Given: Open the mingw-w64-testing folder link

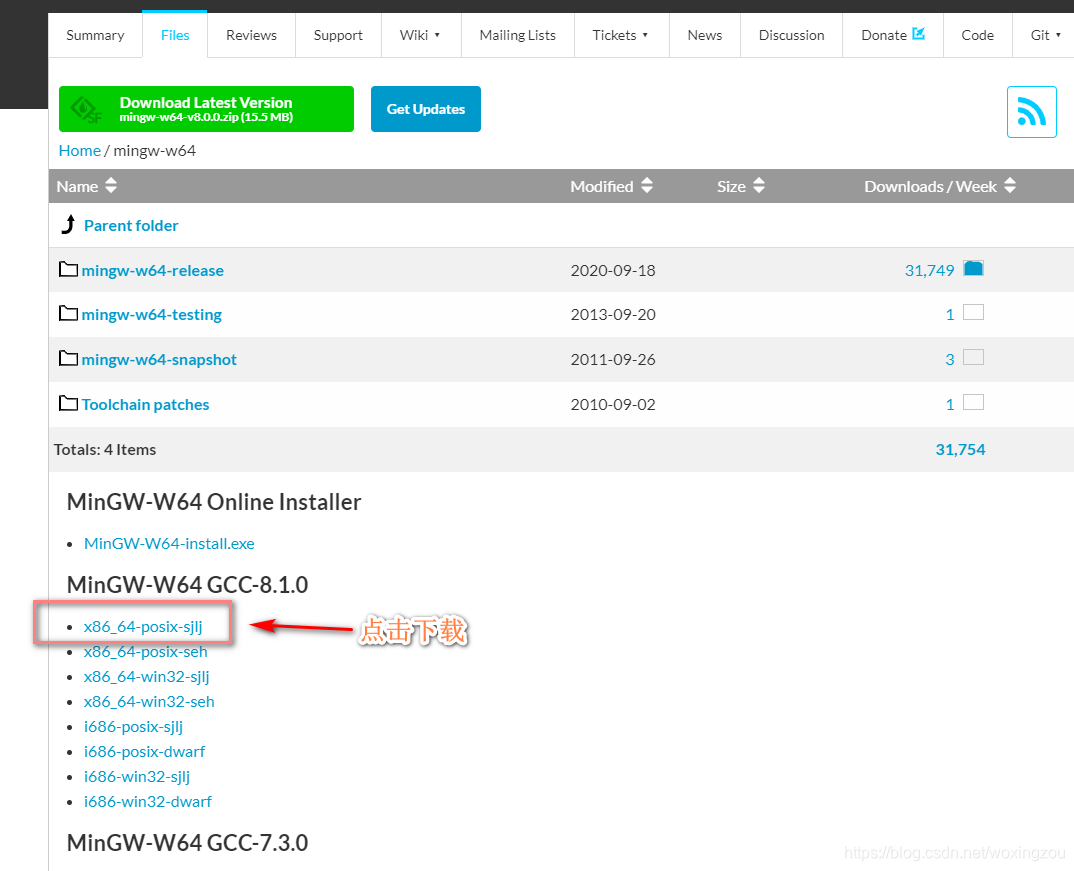Looking at the screenshot, I should point(151,315).
